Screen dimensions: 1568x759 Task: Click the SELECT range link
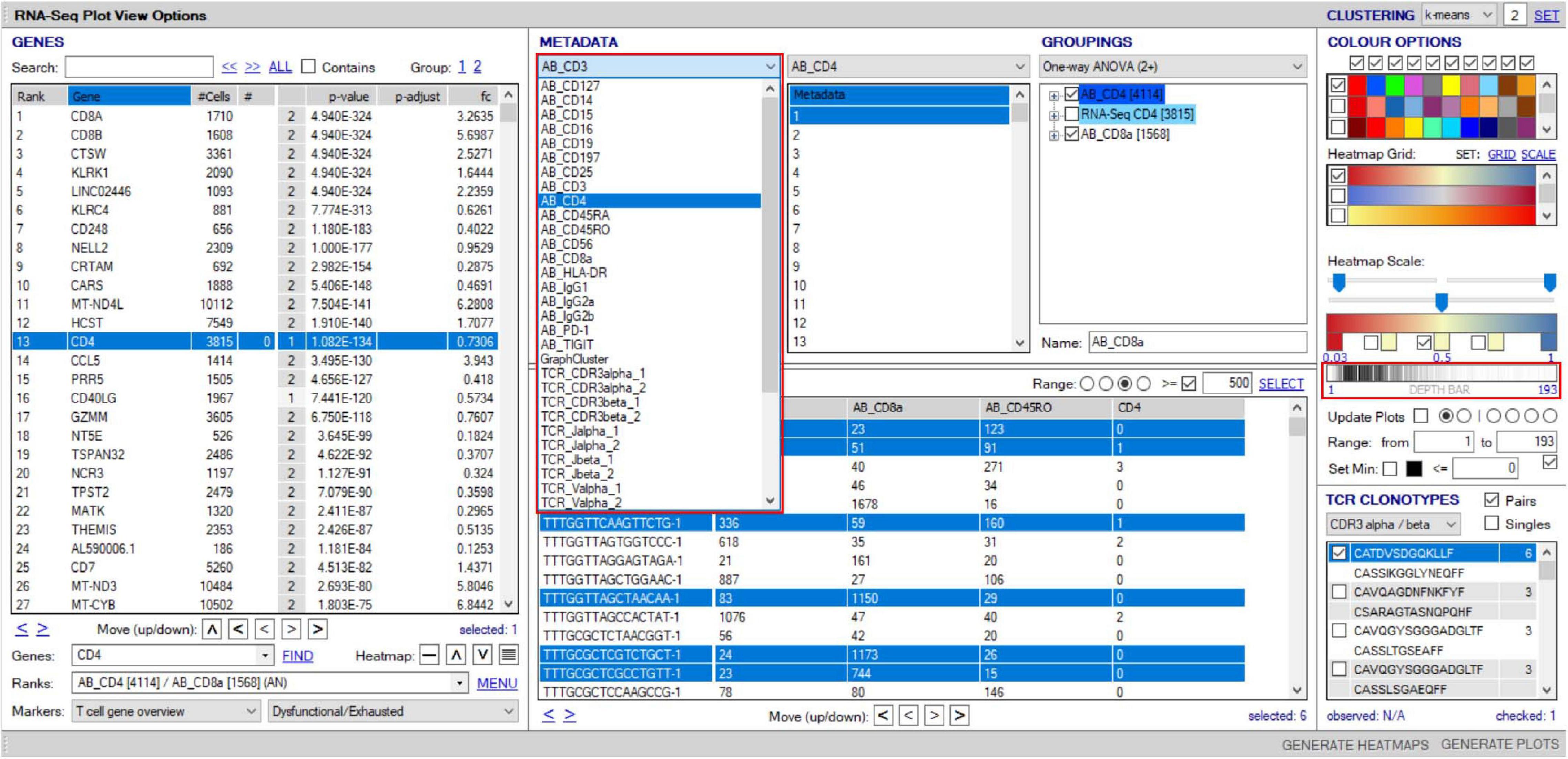coord(1281,384)
